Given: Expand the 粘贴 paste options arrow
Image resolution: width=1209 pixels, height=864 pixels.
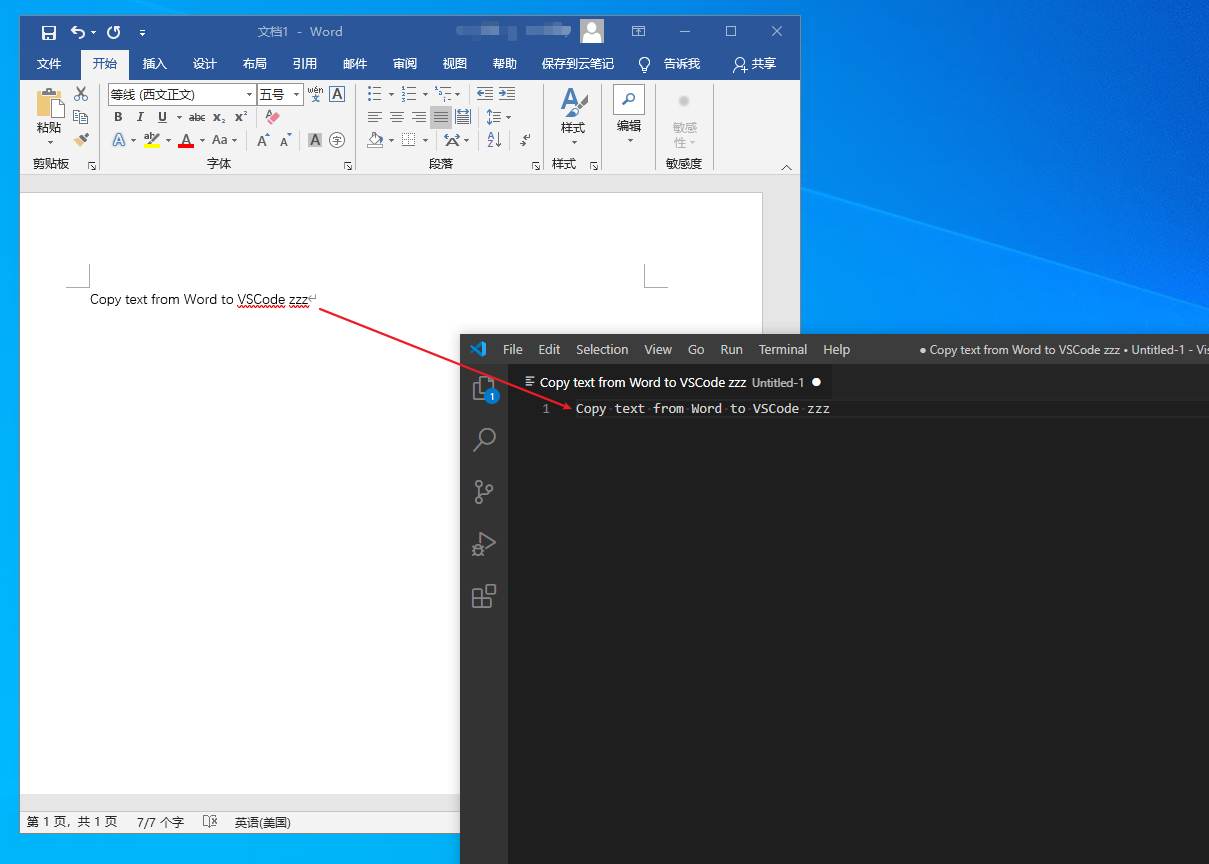Looking at the screenshot, I should click(48, 141).
